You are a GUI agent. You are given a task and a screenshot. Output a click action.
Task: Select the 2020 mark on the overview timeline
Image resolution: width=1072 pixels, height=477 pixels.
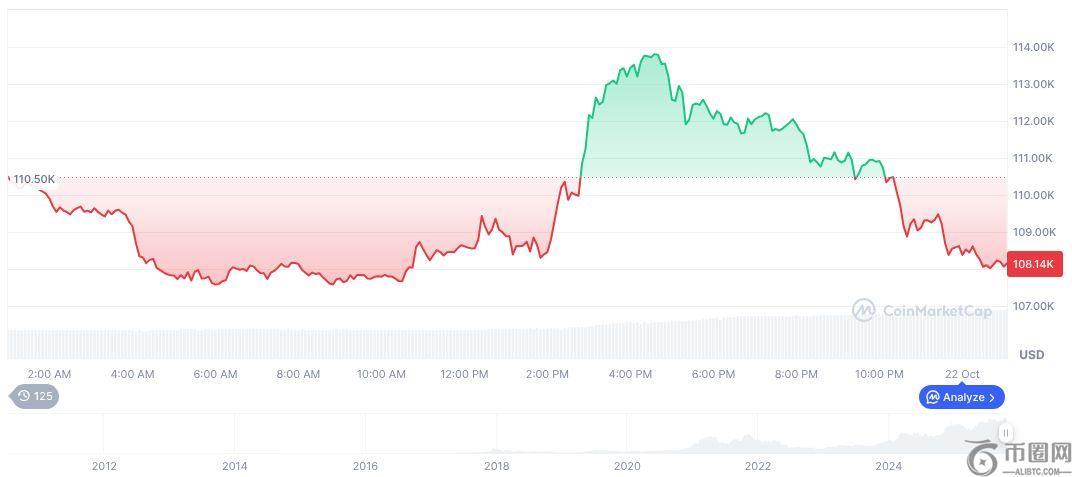[627, 466]
